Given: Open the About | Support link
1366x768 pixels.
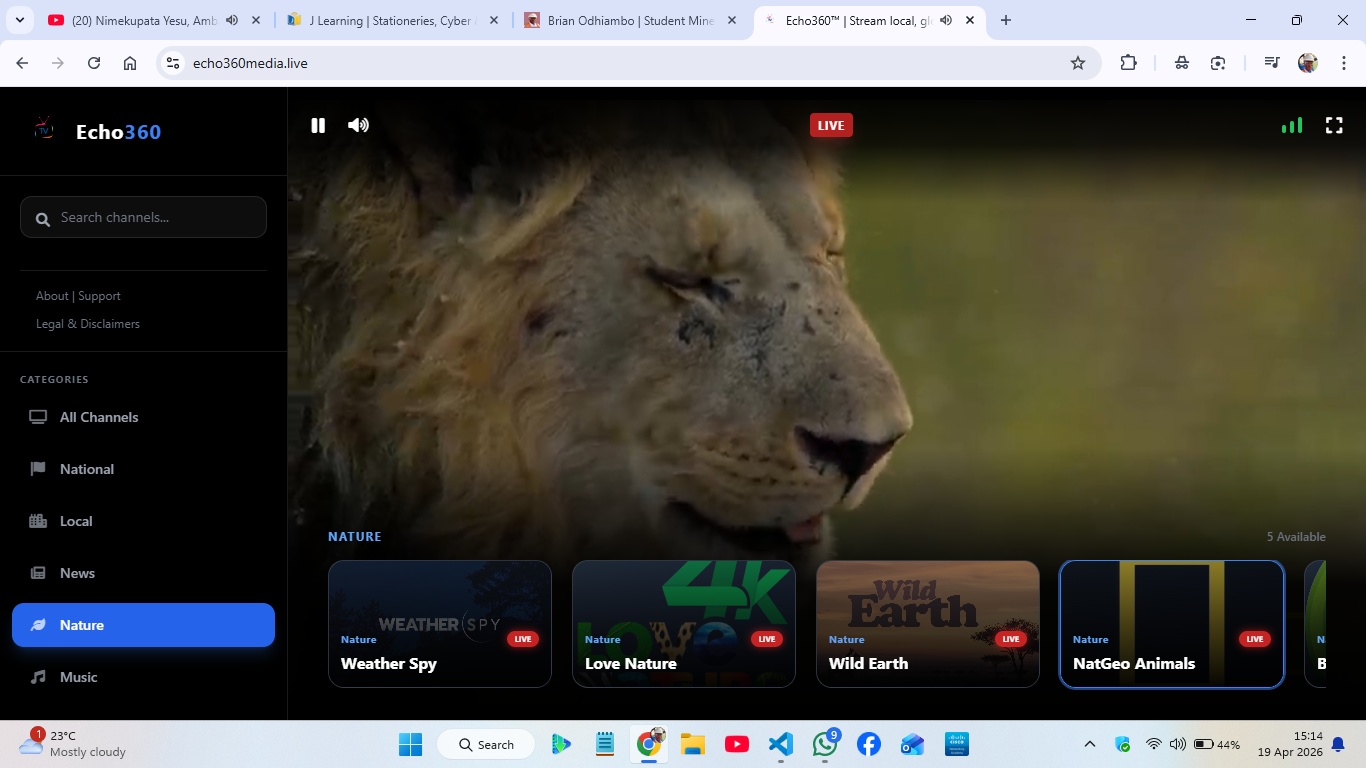Looking at the screenshot, I should (78, 296).
